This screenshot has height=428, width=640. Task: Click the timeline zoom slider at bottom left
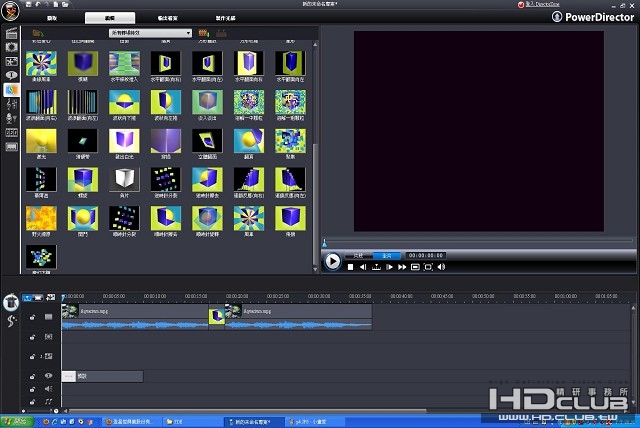(x=40, y=411)
